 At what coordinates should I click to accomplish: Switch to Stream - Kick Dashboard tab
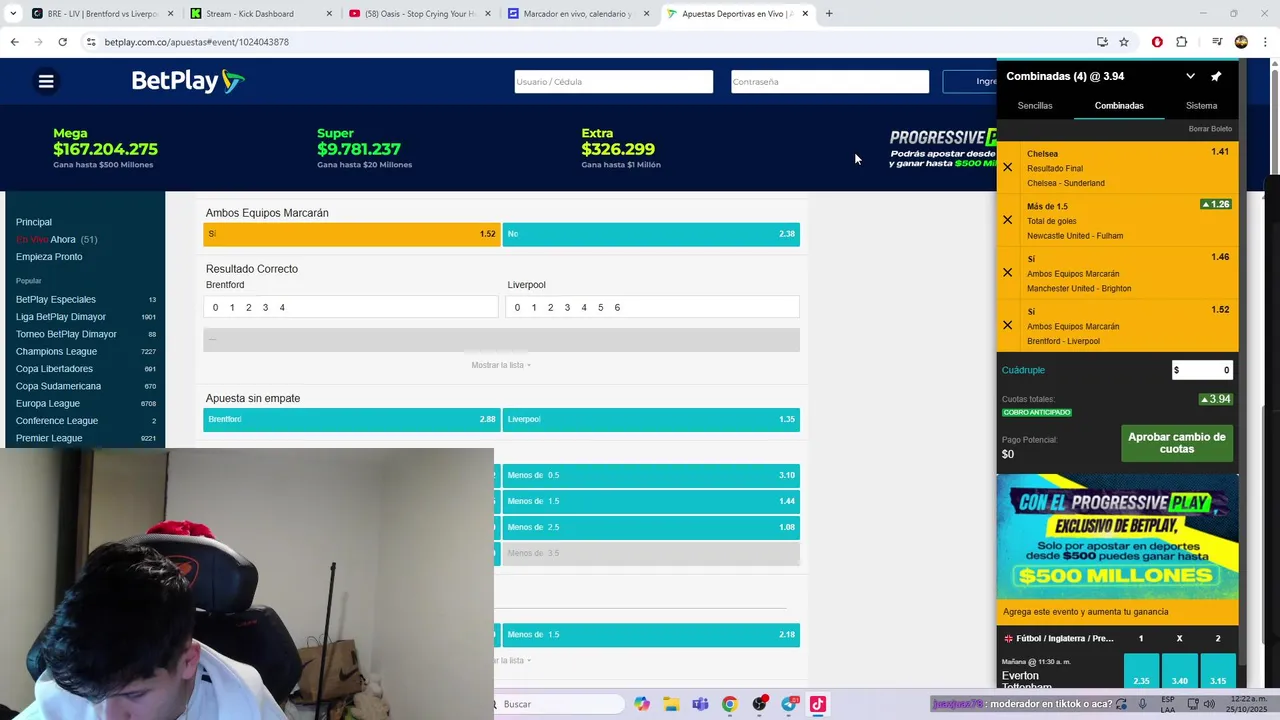pos(259,14)
